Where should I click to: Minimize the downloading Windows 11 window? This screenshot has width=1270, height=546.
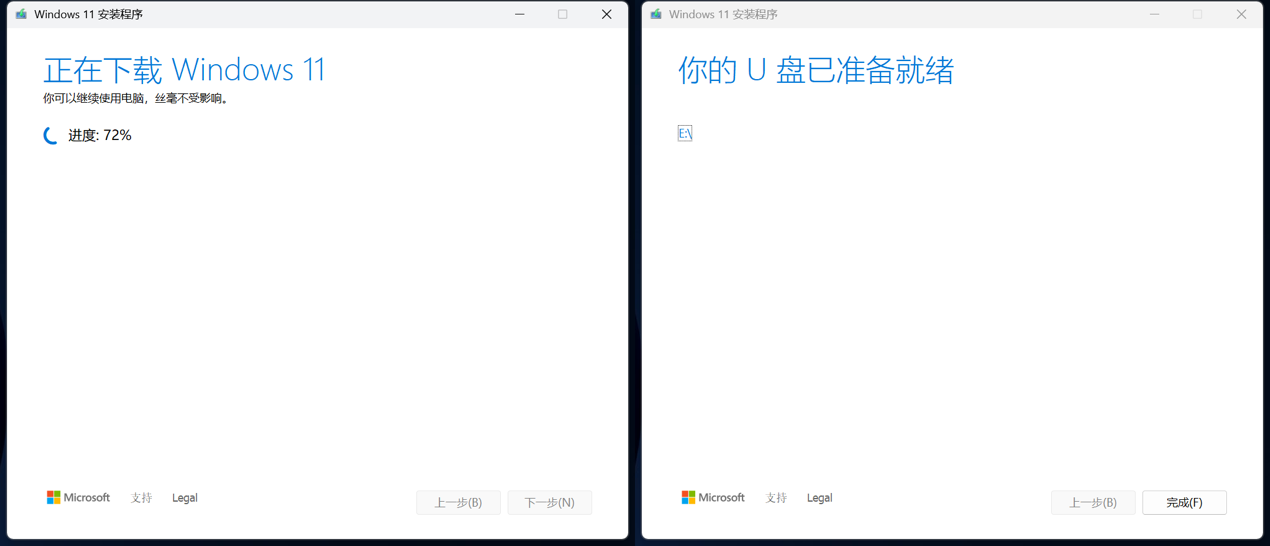click(520, 15)
